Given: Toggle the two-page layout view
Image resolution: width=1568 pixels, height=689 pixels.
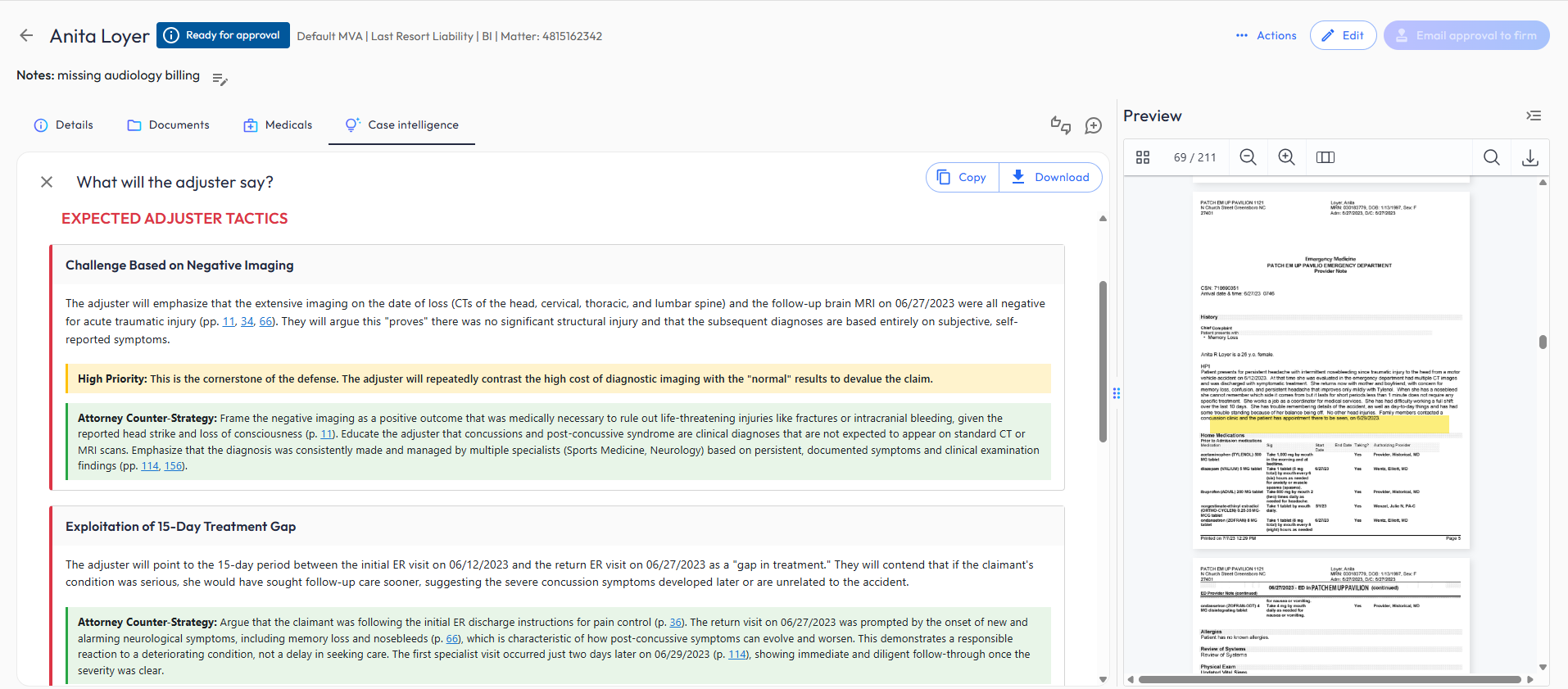Looking at the screenshot, I should click(1326, 157).
